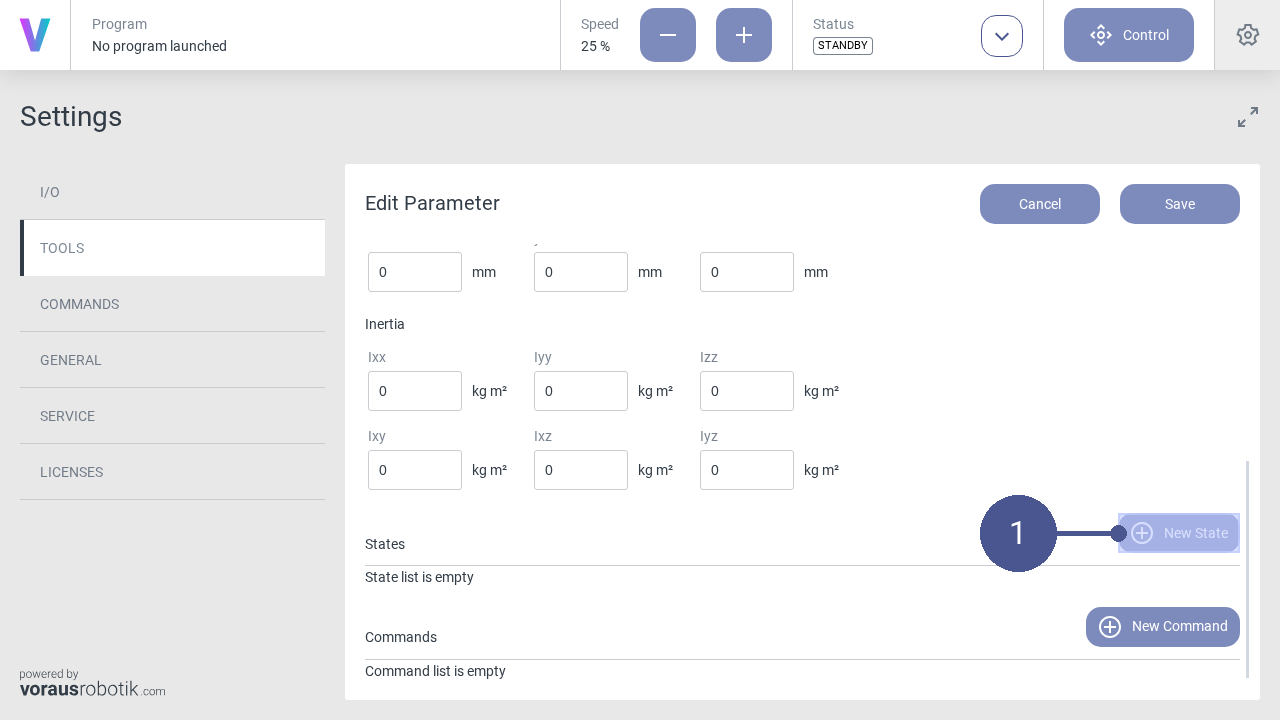The width and height of the screenshot is (1280, 720).
Task: Focus the Iyz inertia input field
Action: click(747, 470)
